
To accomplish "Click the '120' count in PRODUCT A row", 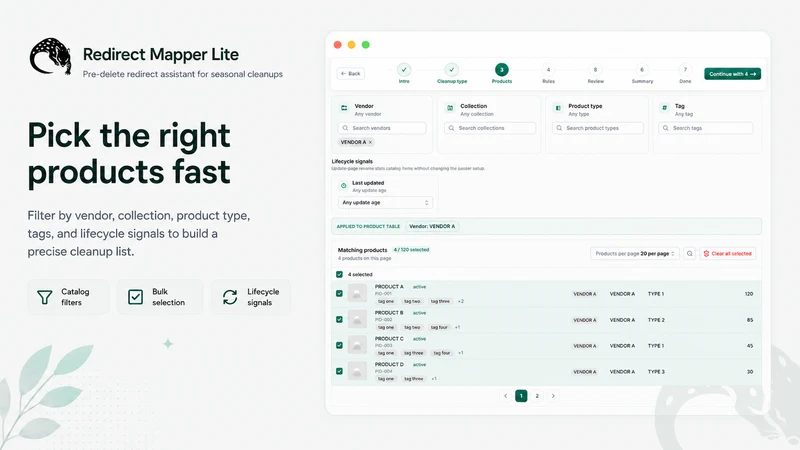I will tap(748, 294).
